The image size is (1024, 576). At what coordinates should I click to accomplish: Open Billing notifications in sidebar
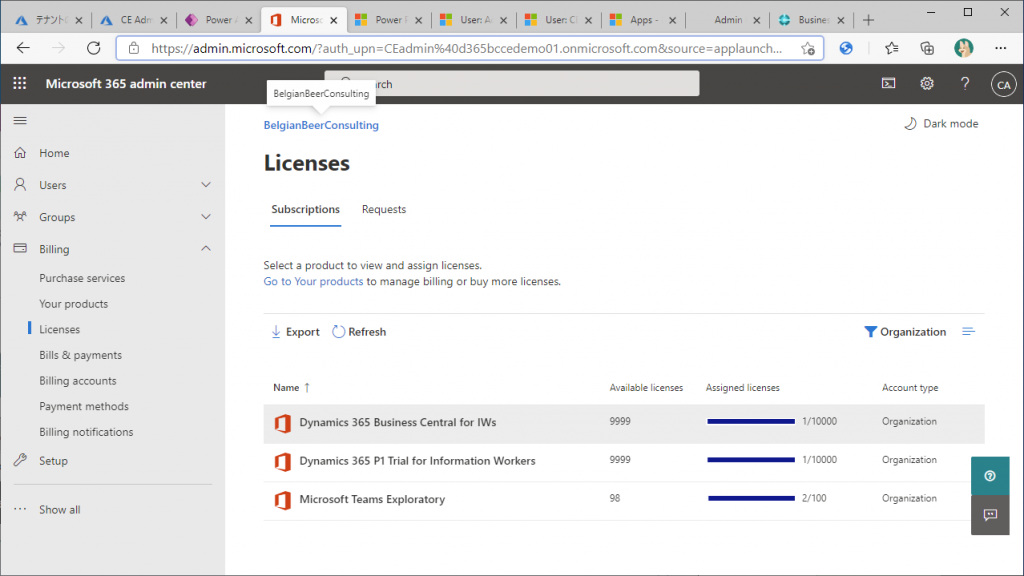click(x=86, y=432)
